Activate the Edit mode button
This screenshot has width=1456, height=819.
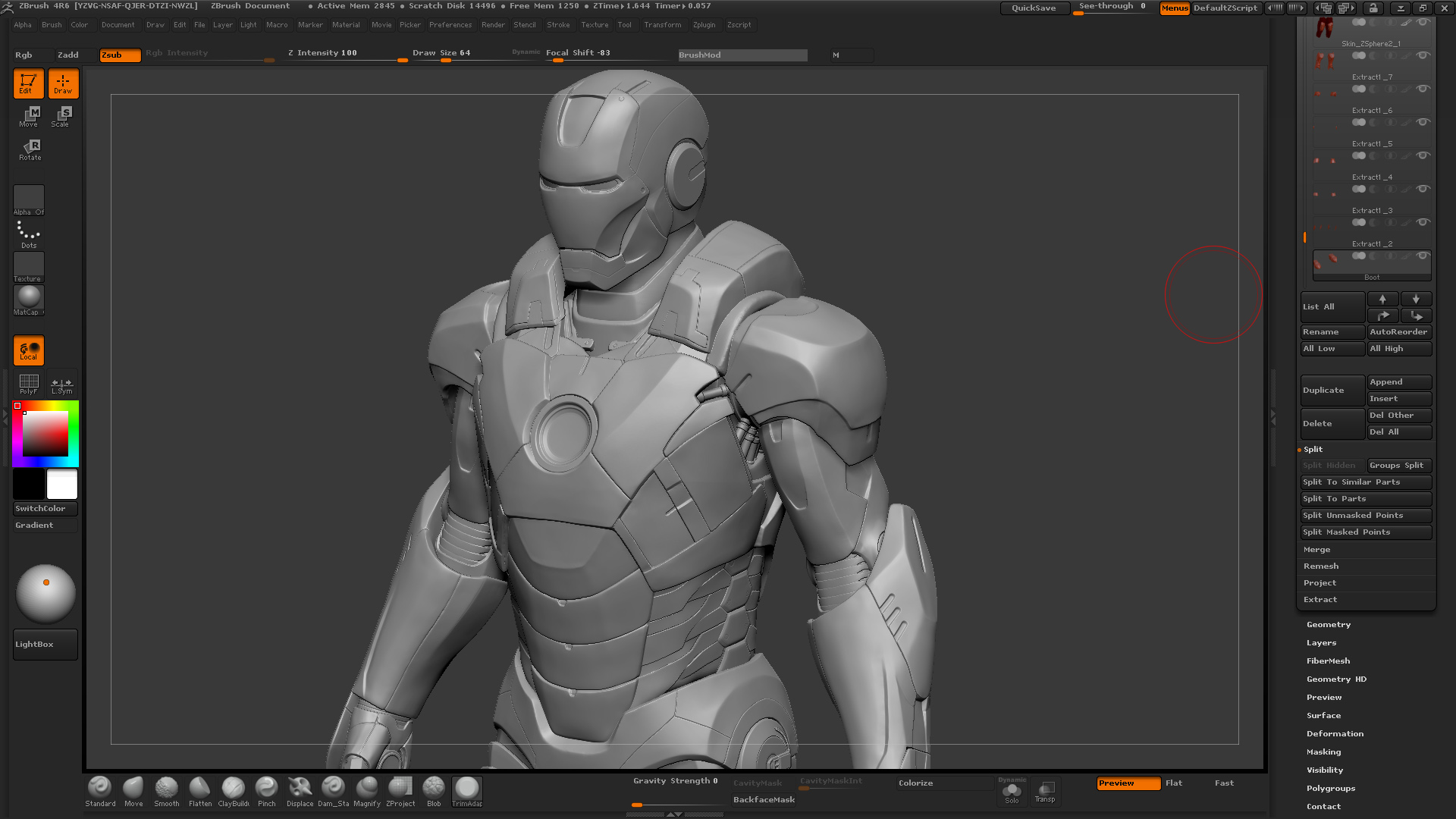(x=28, y=83)
